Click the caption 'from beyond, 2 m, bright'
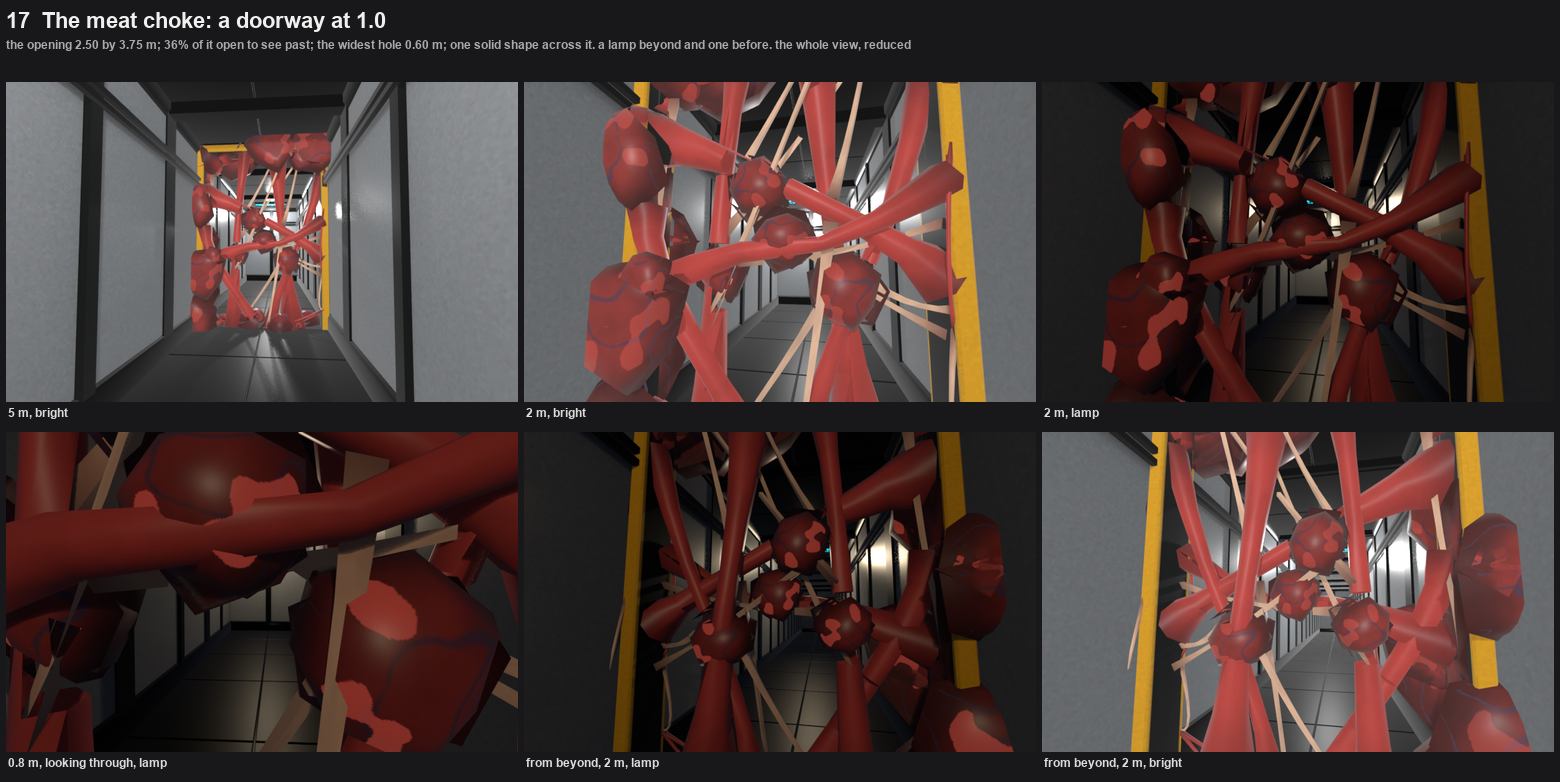 coord(1113,763)
